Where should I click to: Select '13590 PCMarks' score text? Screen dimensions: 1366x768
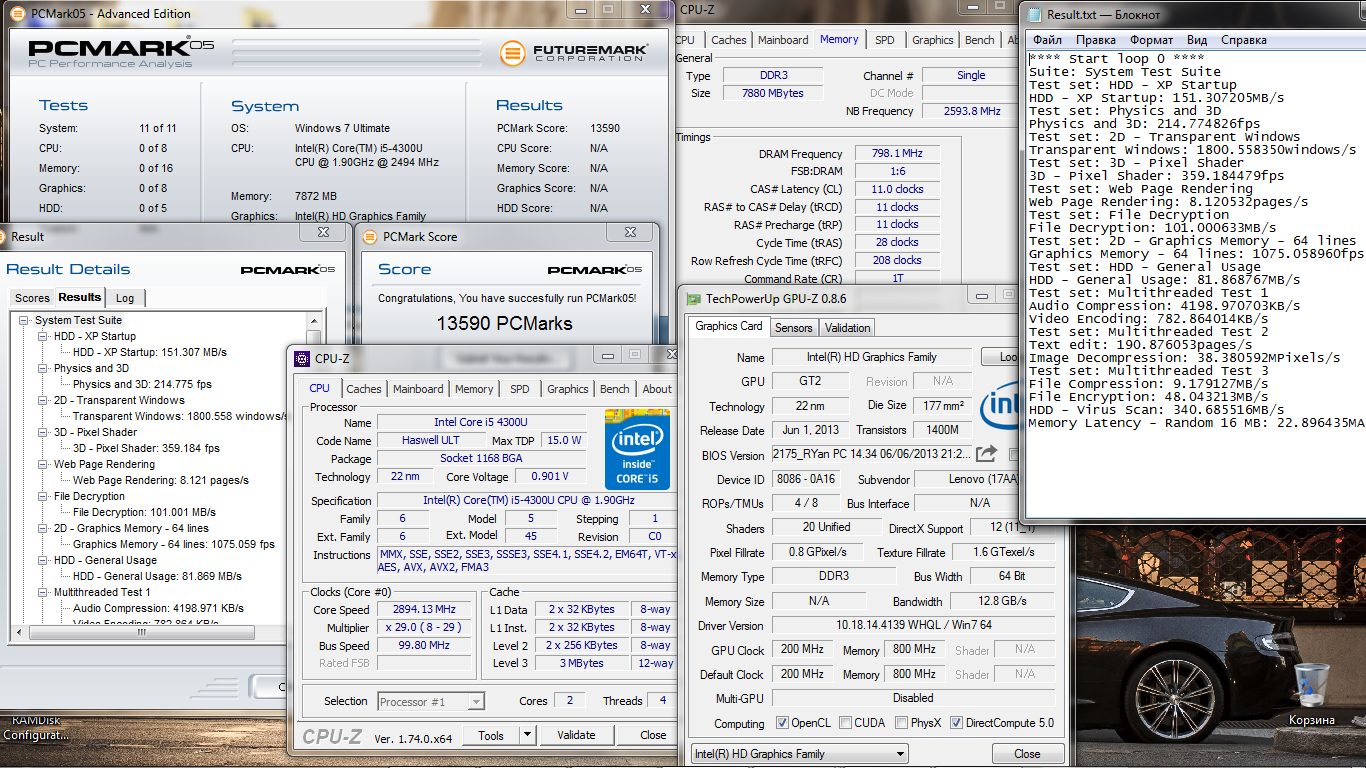pos(505,324)
